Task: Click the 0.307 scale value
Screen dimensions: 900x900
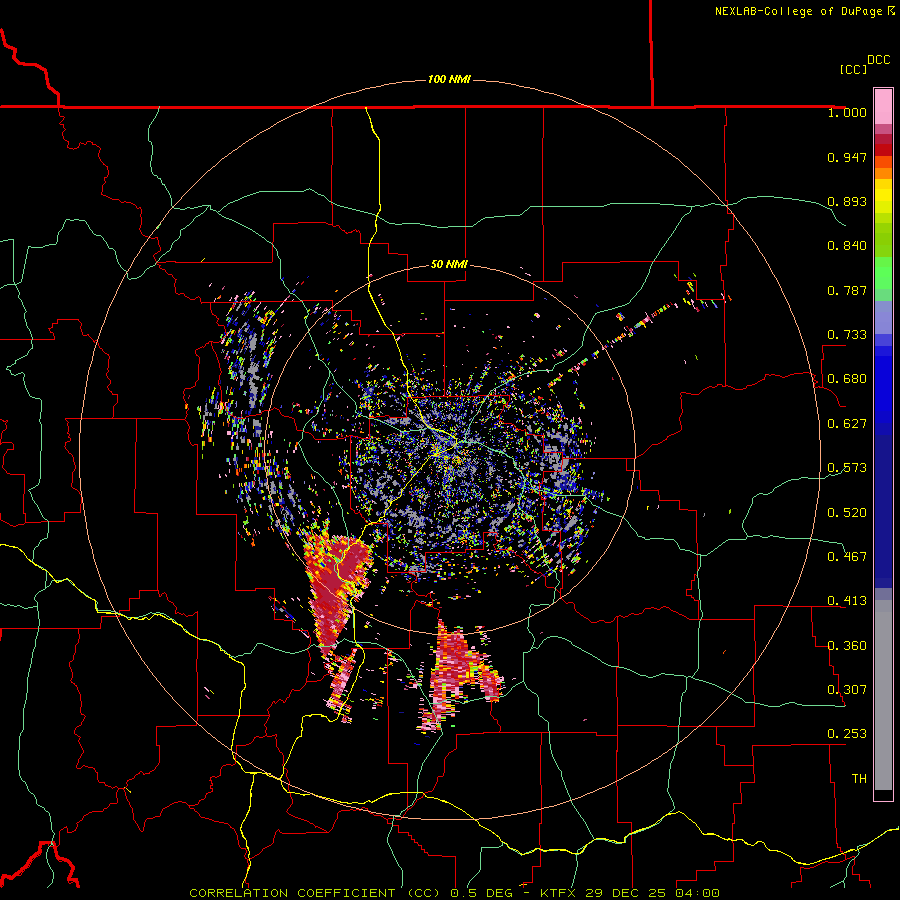Action: pos(847,690)
